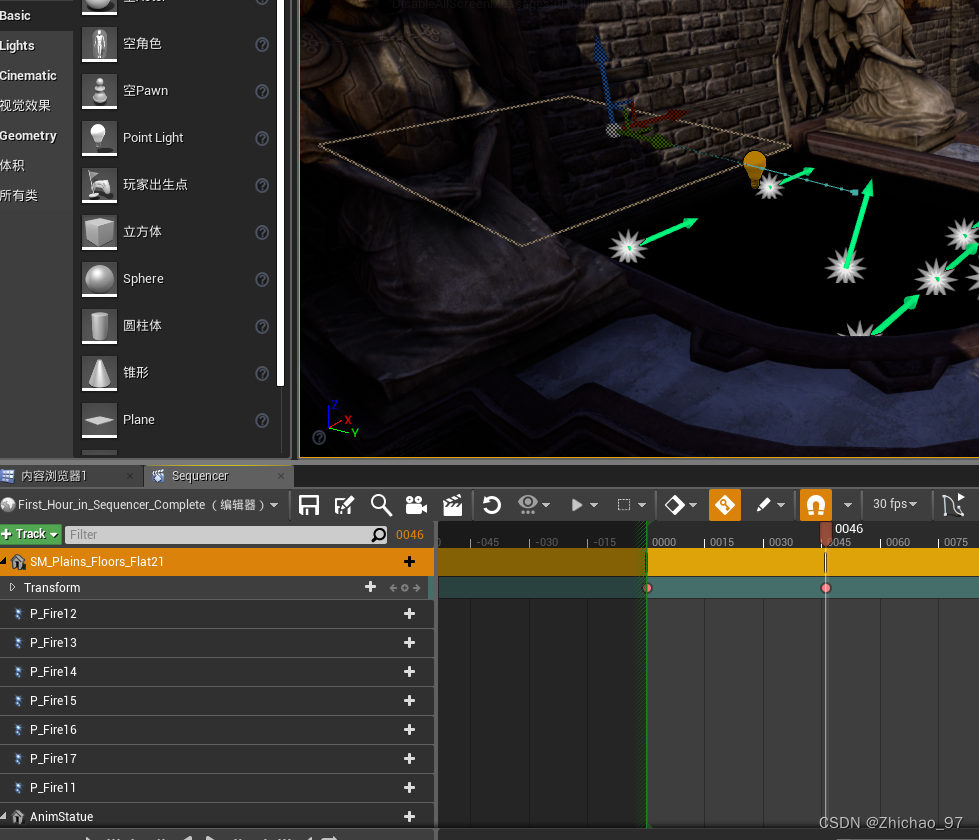Collapse the SM_Plains_Floors_Flat21 track arrow
979x840 pixels.
point(4,561)
